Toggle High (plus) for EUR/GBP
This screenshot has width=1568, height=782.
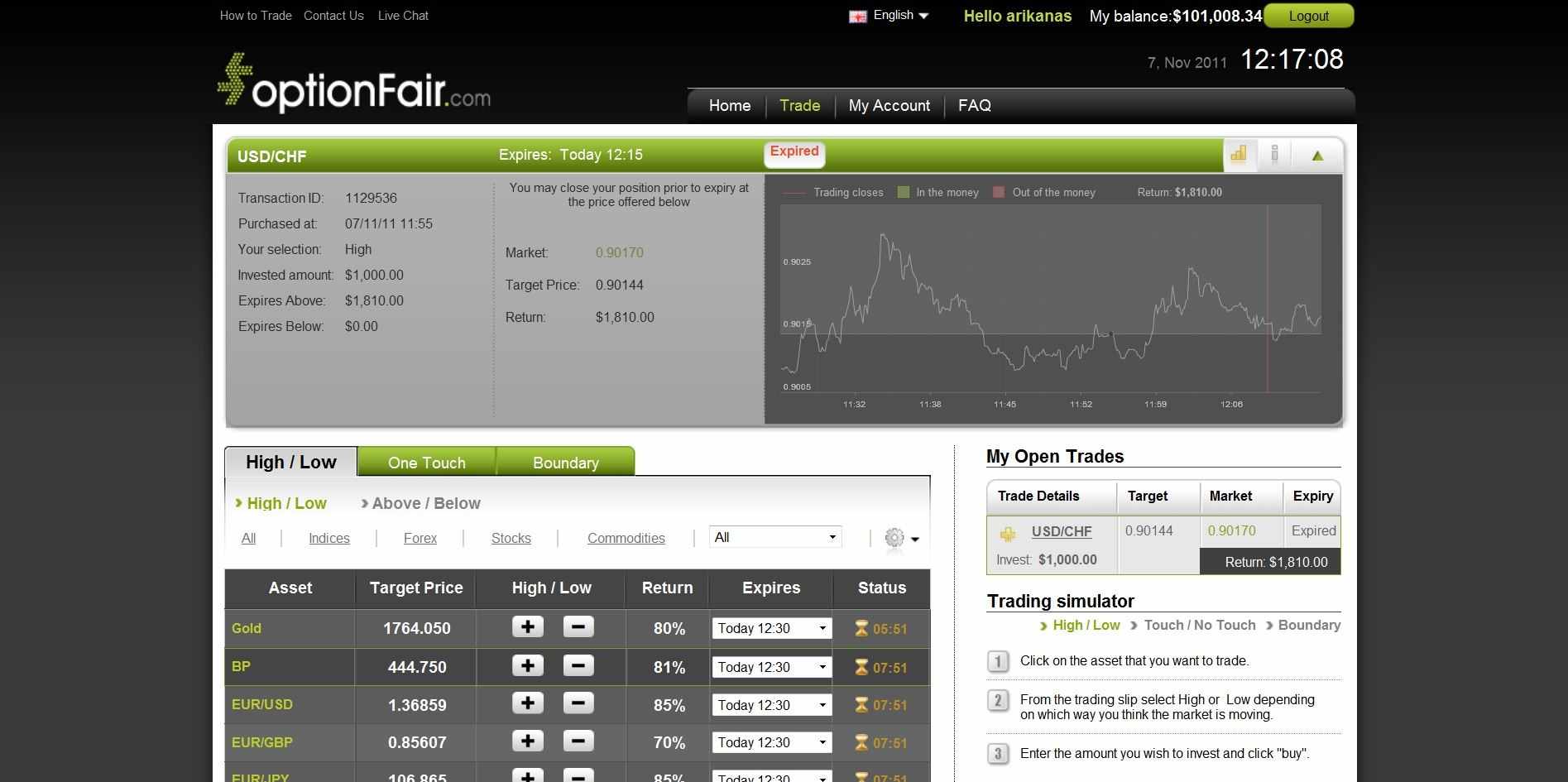527,741
